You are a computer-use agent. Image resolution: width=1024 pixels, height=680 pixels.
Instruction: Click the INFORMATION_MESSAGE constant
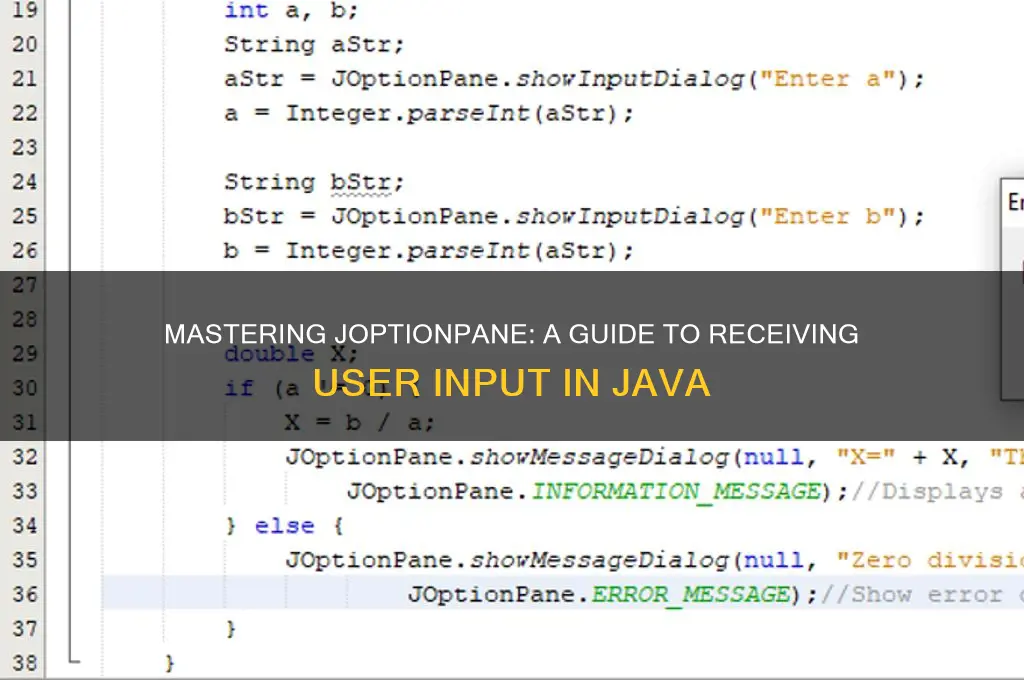tap(676, 491)
